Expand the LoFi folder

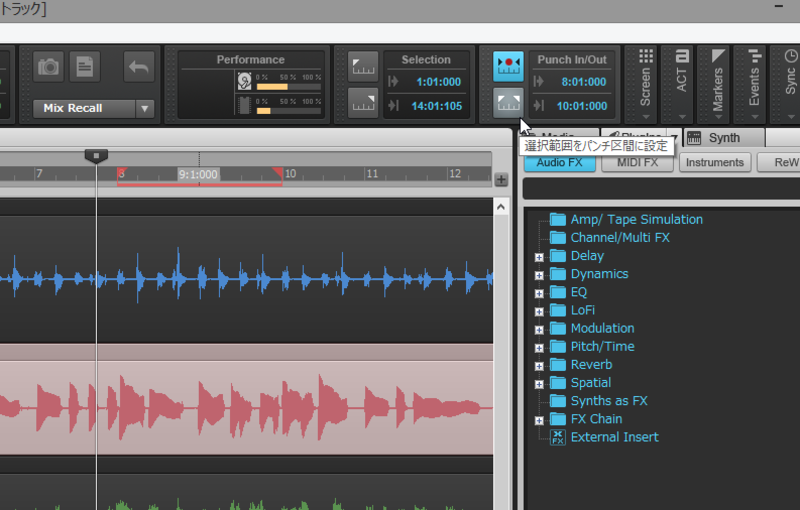click(x=539, y=312)
